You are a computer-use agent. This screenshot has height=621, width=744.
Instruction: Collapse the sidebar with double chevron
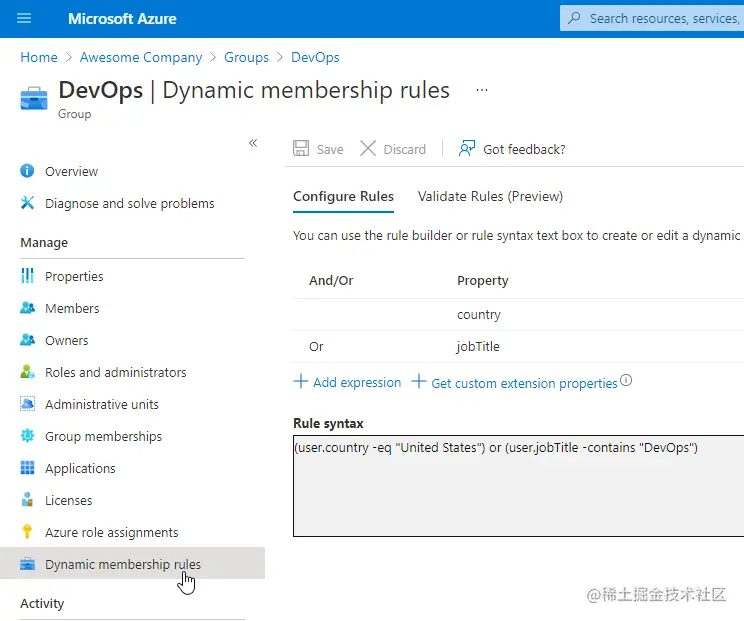tap(253, 143)
